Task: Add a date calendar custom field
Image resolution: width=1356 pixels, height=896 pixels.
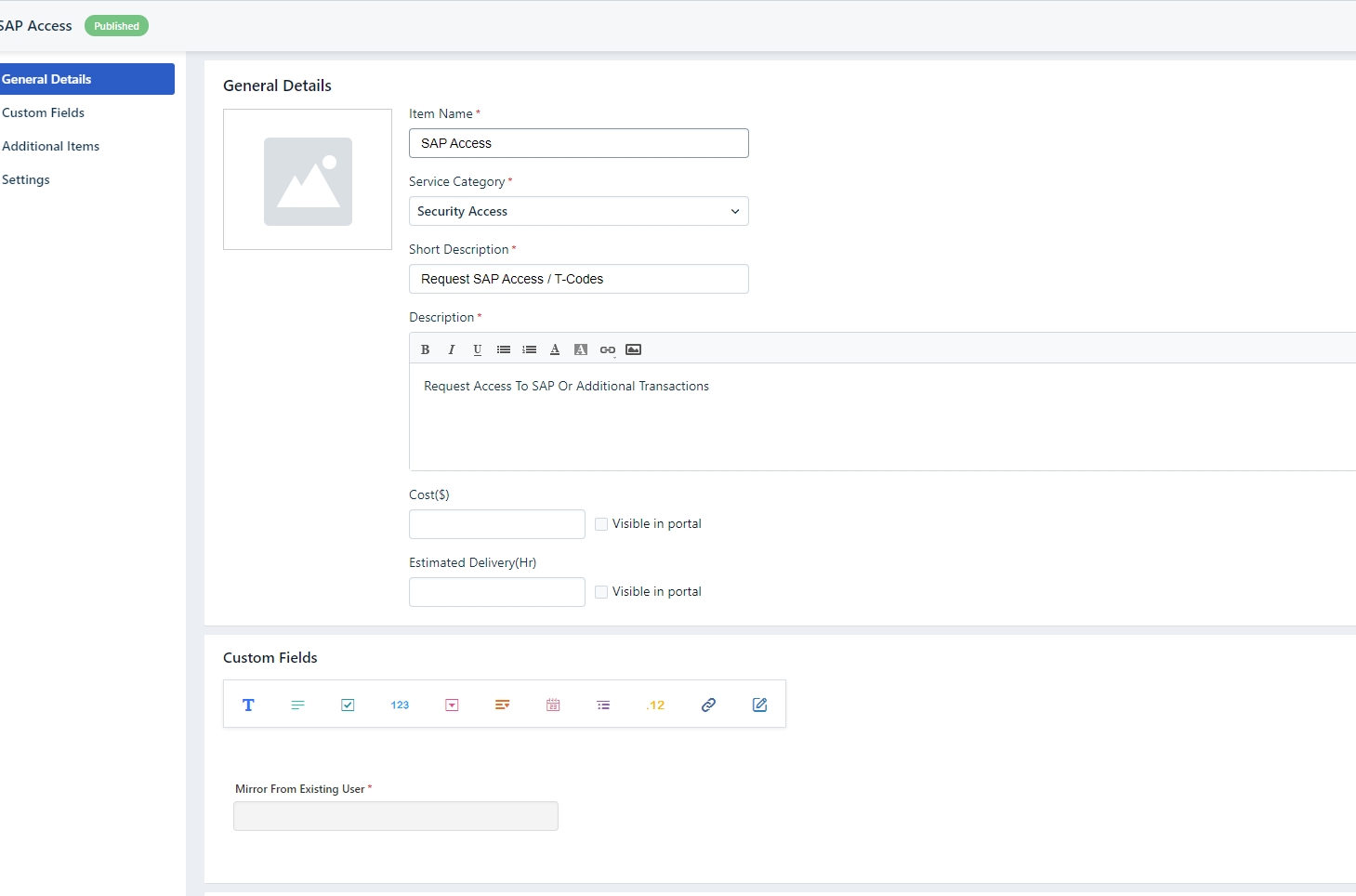Action: pos(553,705)
